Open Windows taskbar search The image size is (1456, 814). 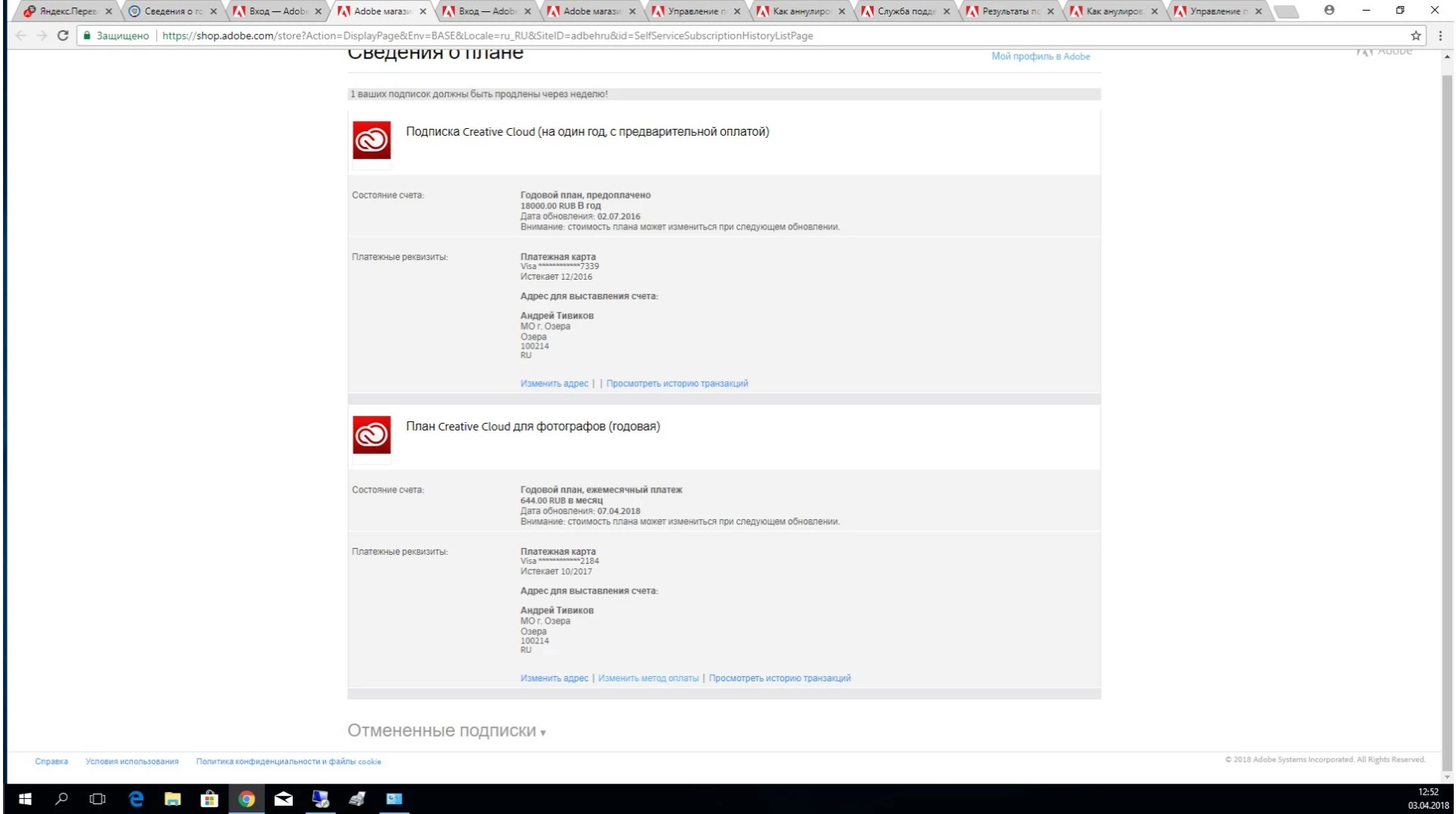61,799
